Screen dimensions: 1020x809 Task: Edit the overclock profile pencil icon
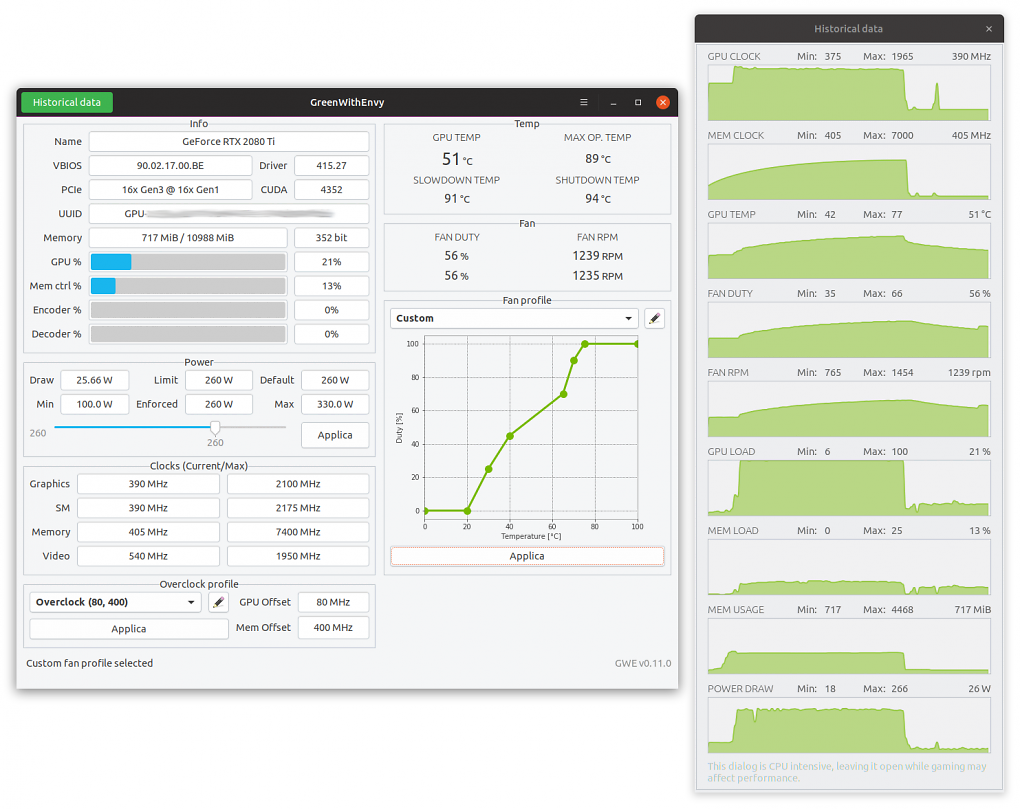tap(219, 602)
